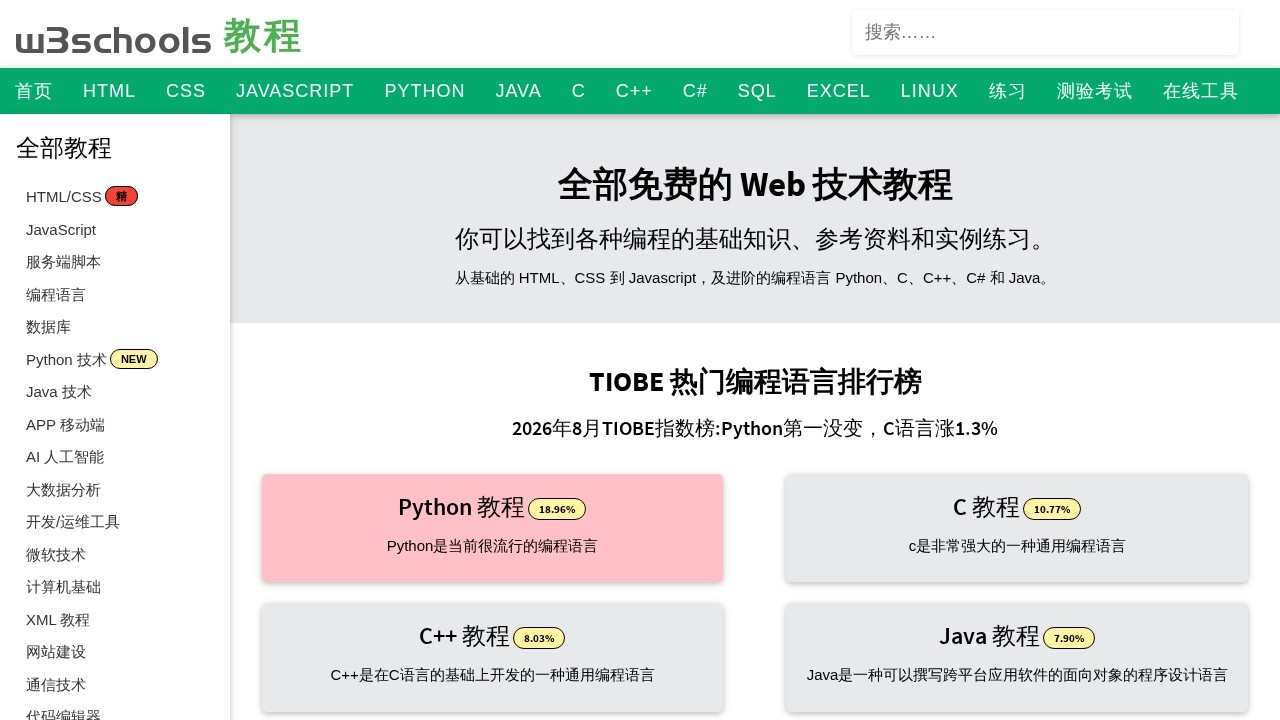Open 在线工具 in the navigation bar
This screenshot has height=720, width=1280.
click(x=1200, y=91)
